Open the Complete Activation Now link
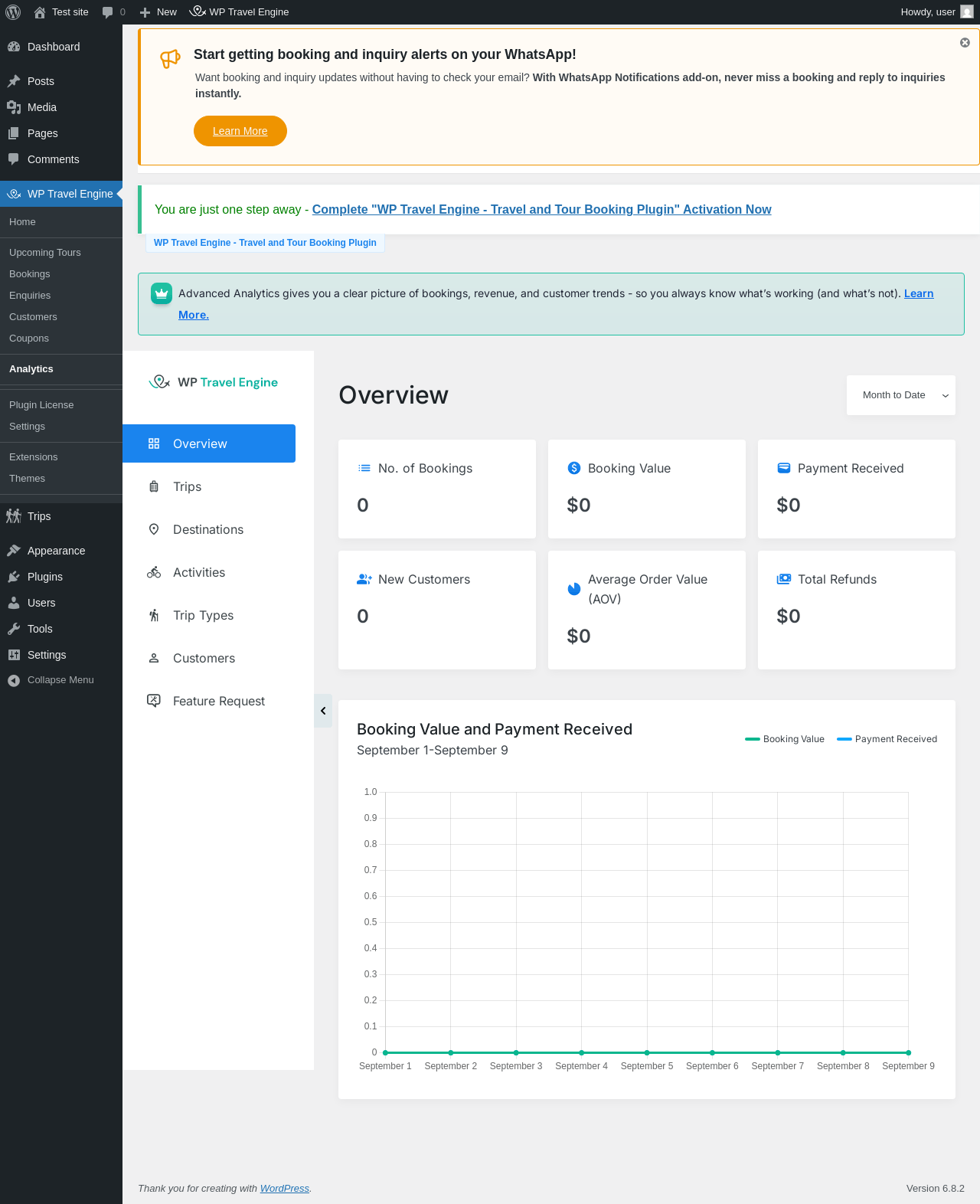The height and width of the screenshot is (1204, 980). click(541, 209)
